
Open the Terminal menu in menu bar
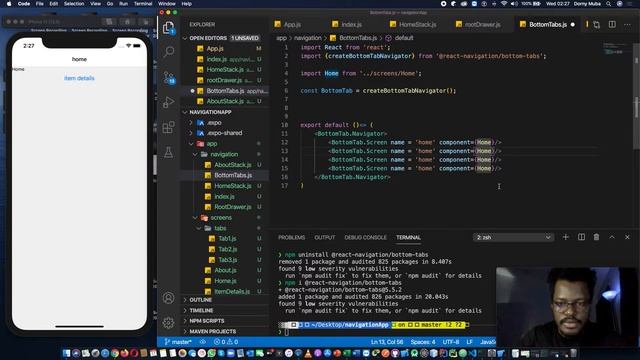tap(143, 4)
